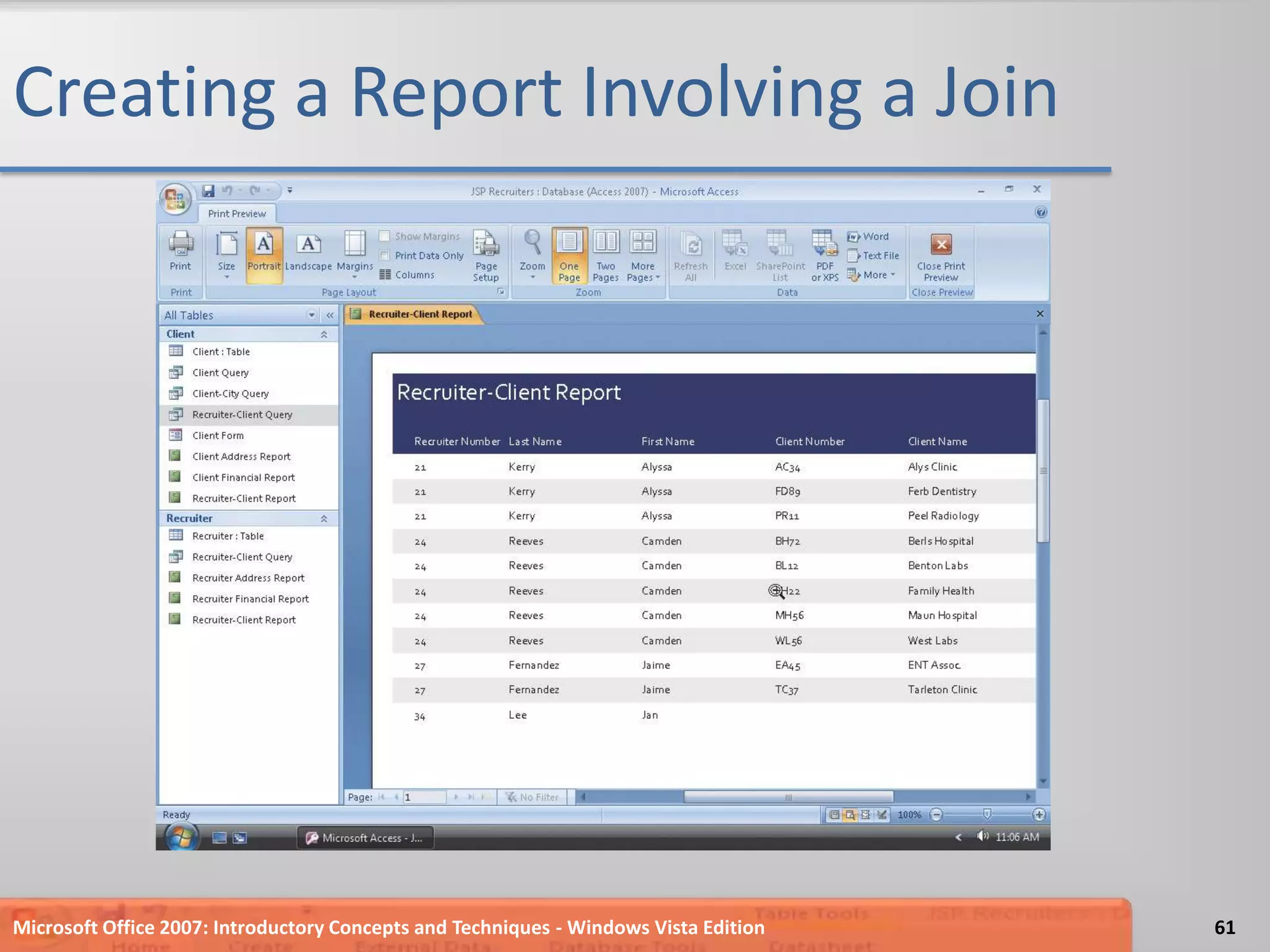Click the page number input field

click(x=424, y=797)
